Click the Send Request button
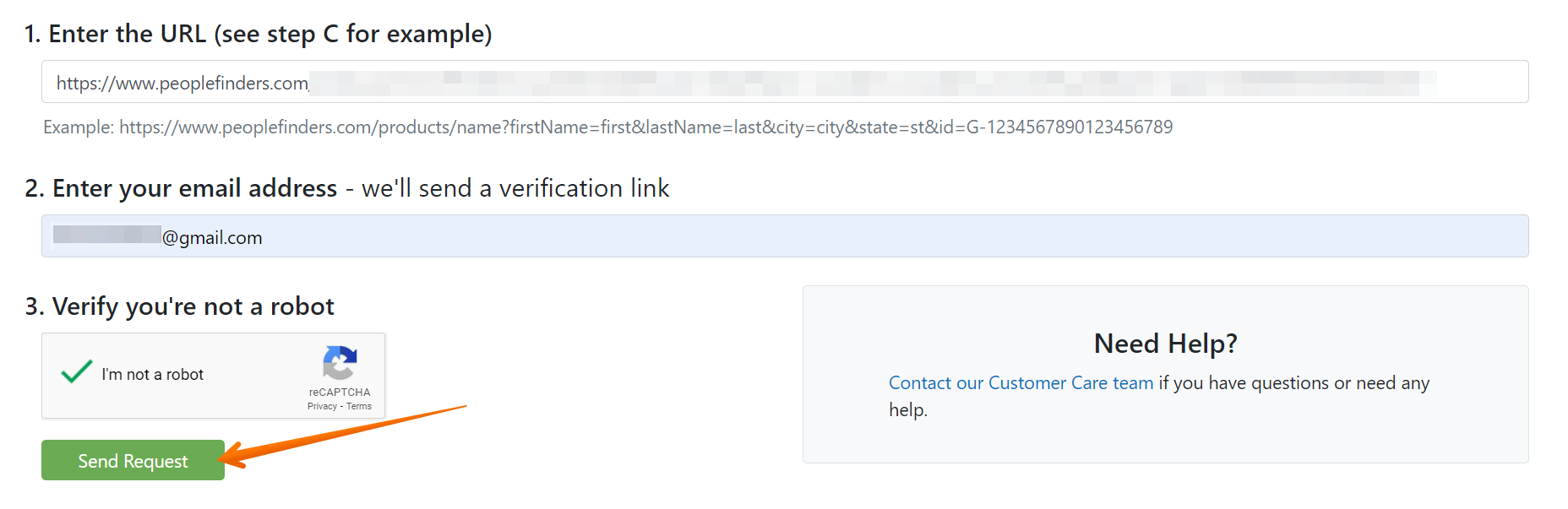This screenshot has height=509, width=1568. click(133, 460)
